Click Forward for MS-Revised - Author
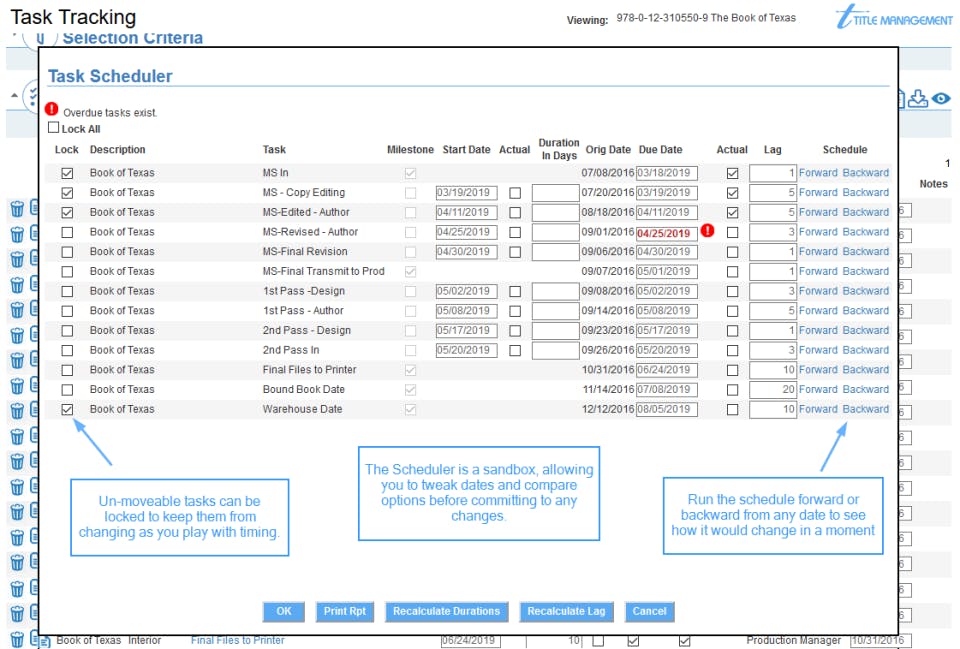The height and width of the screenshot is (649, 960). [x=818, y=232]
